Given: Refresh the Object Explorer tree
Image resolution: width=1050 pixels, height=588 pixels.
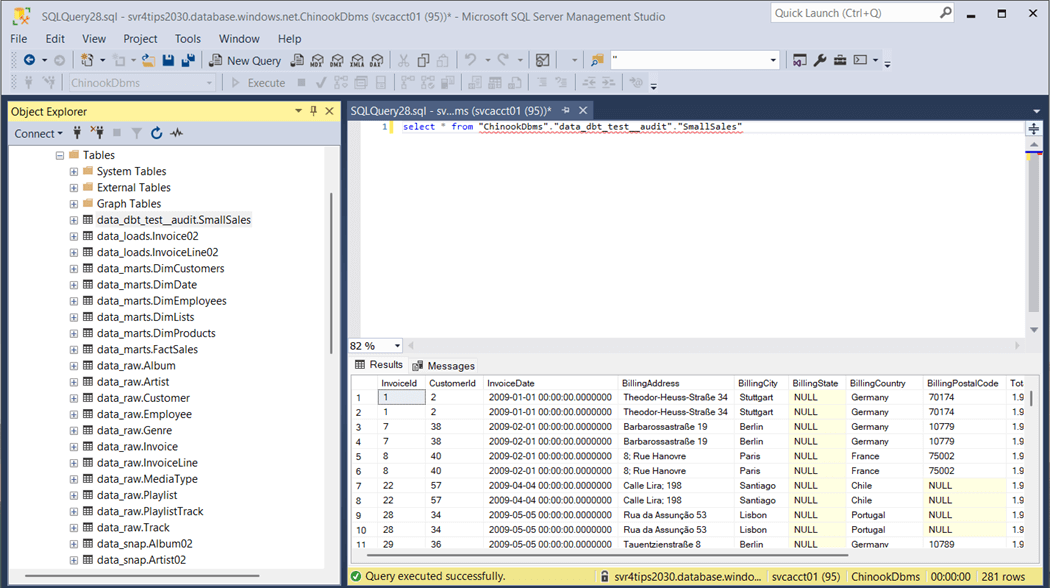Looking at the screenshot, I should 156,133.
